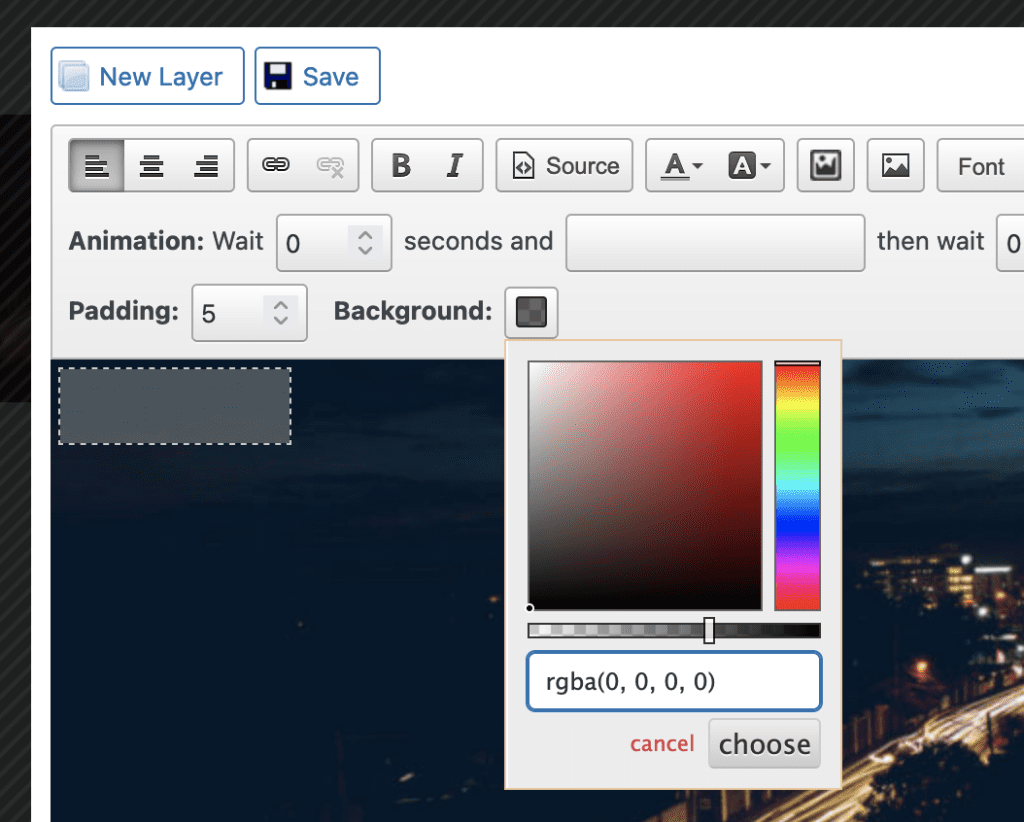The width and height of the screenshot is (1024, 822).
Task: Open the animation effect selector box
Action: tap(715, 243)
